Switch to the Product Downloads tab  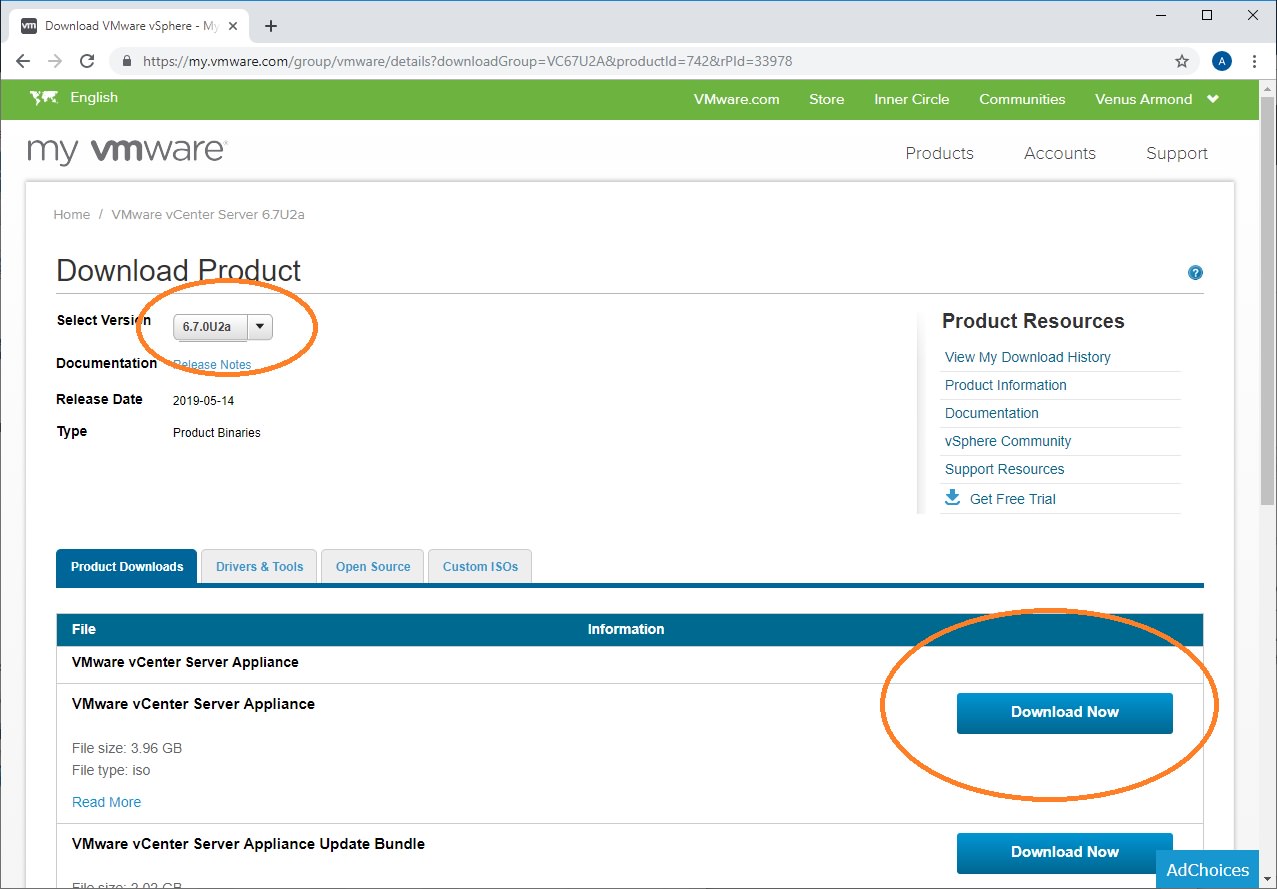tap(127, 566)
